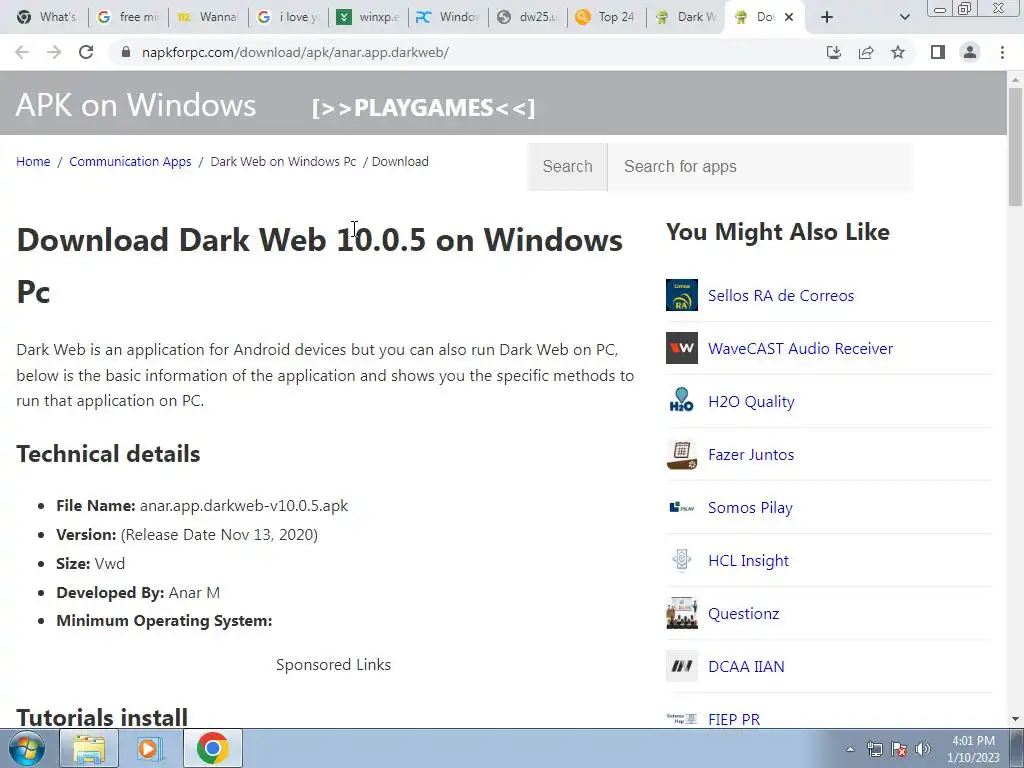Click the browser back arrow

[22, 52]
